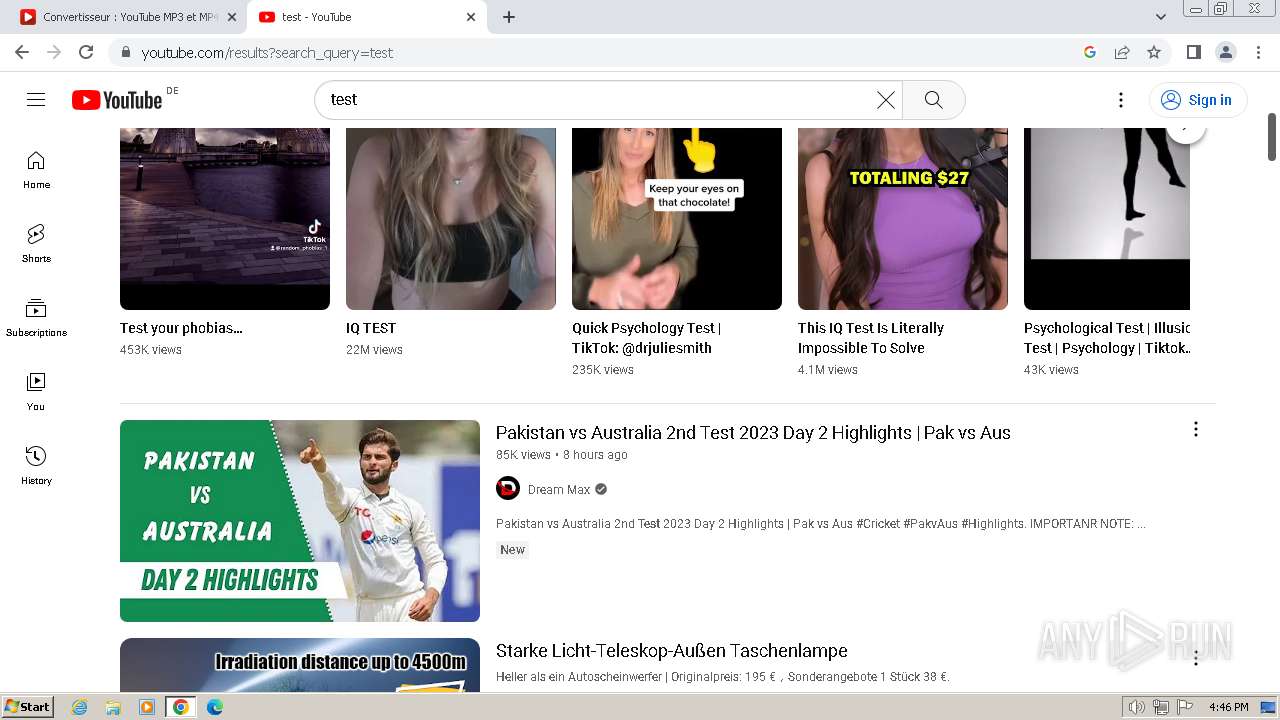The width and height of the screenshot is (1280, 720).
Task: Bookmark this page with the star
Action: (1154, 52)
